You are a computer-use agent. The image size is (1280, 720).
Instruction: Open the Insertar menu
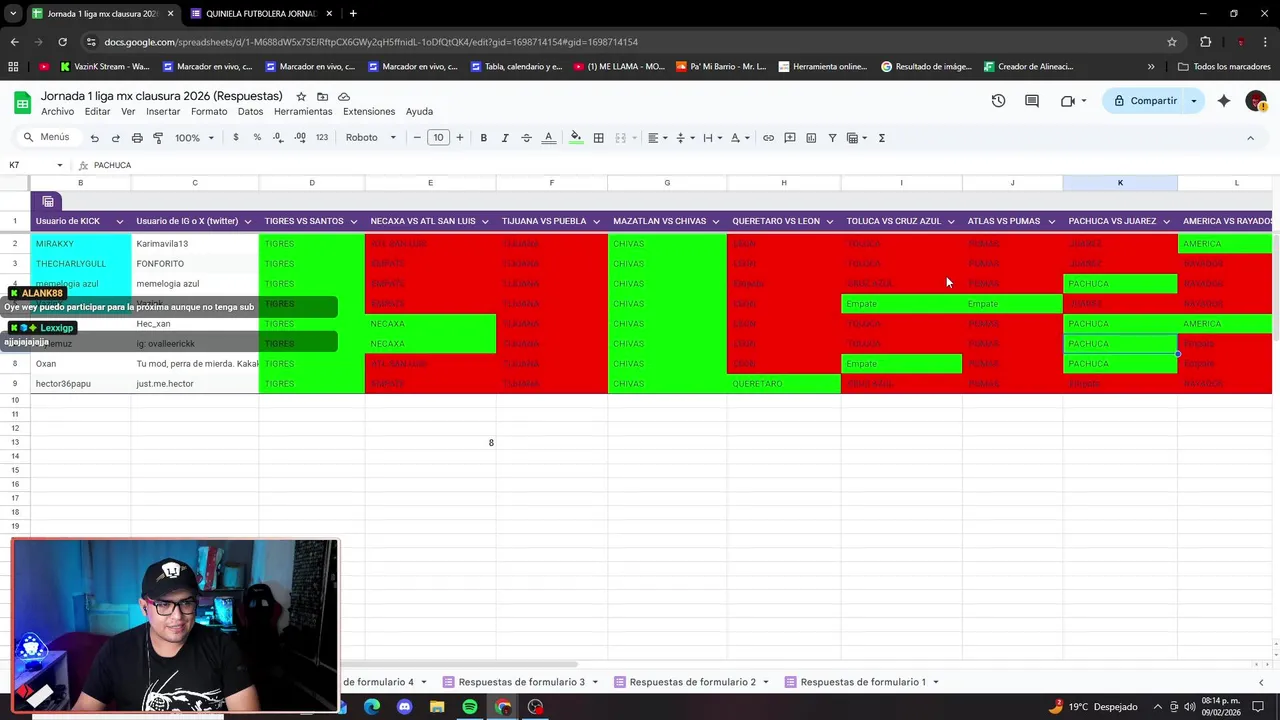tap(163, 111)
